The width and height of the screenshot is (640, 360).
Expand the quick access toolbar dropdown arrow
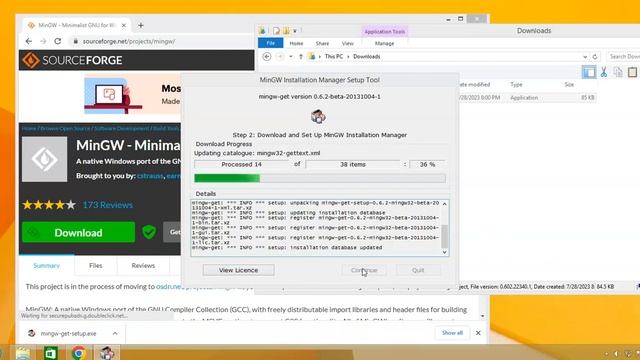point(295,31)
